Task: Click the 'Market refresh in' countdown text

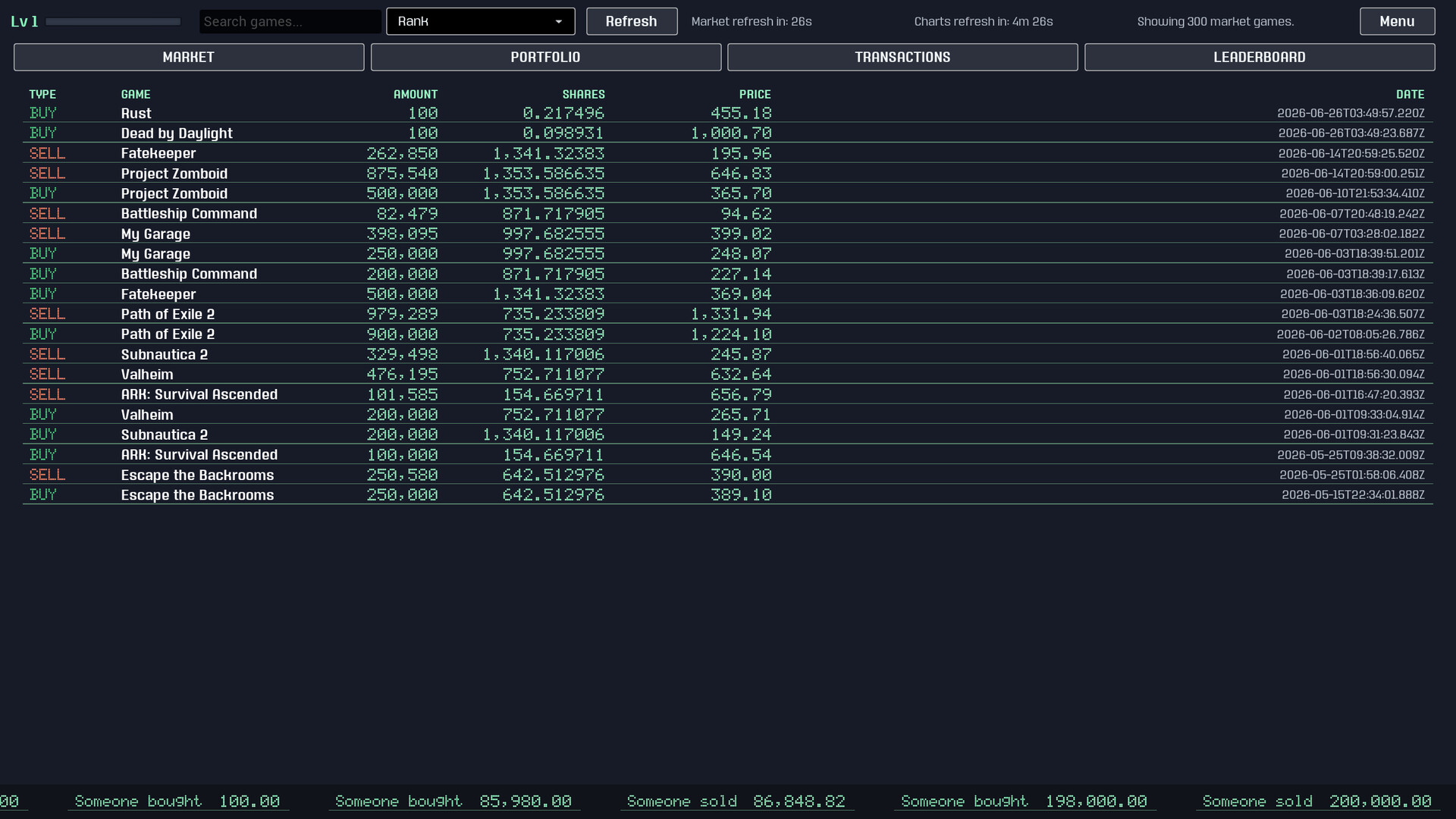Action: click(752, 21)
